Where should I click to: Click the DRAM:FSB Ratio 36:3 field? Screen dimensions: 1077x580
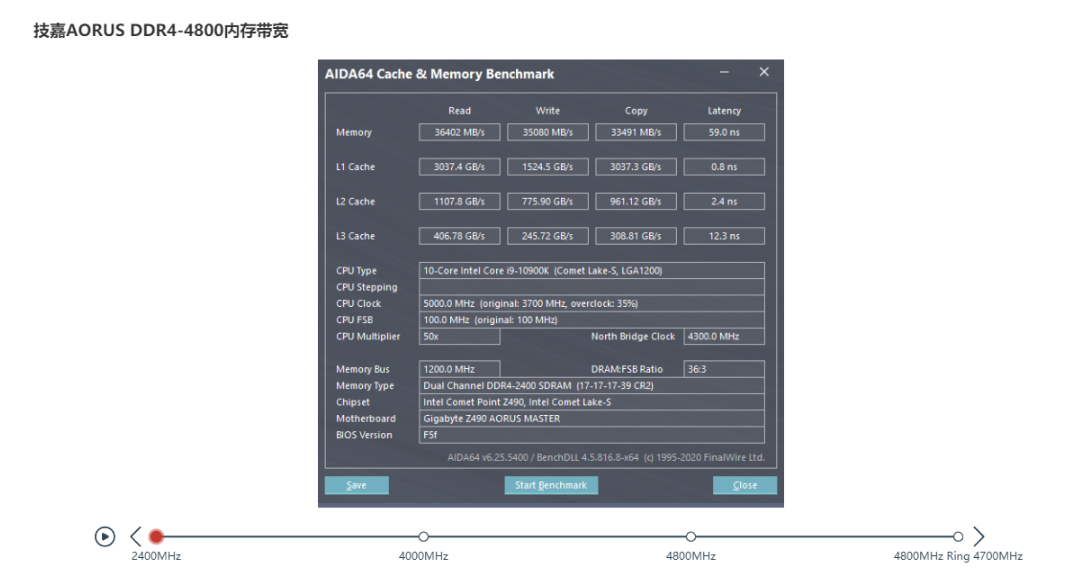coord(724,369)
